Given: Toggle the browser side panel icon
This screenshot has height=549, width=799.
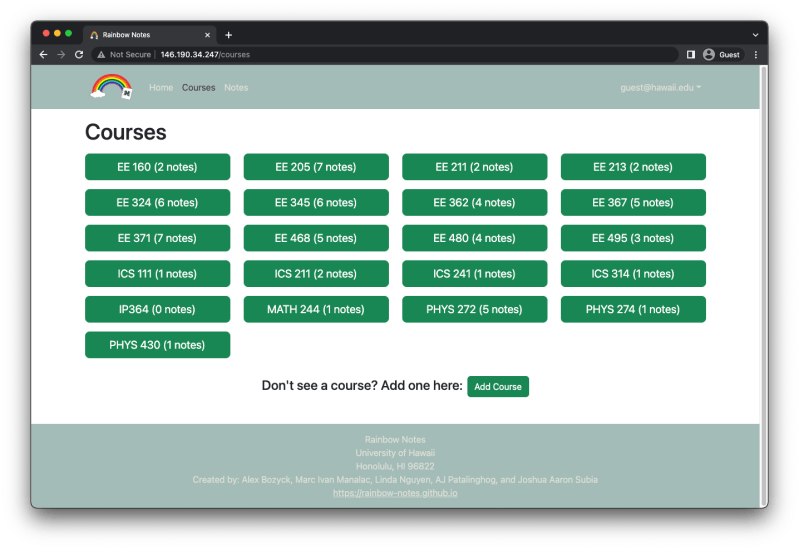Looking at the screenshot, I should [x=691, y=55].
